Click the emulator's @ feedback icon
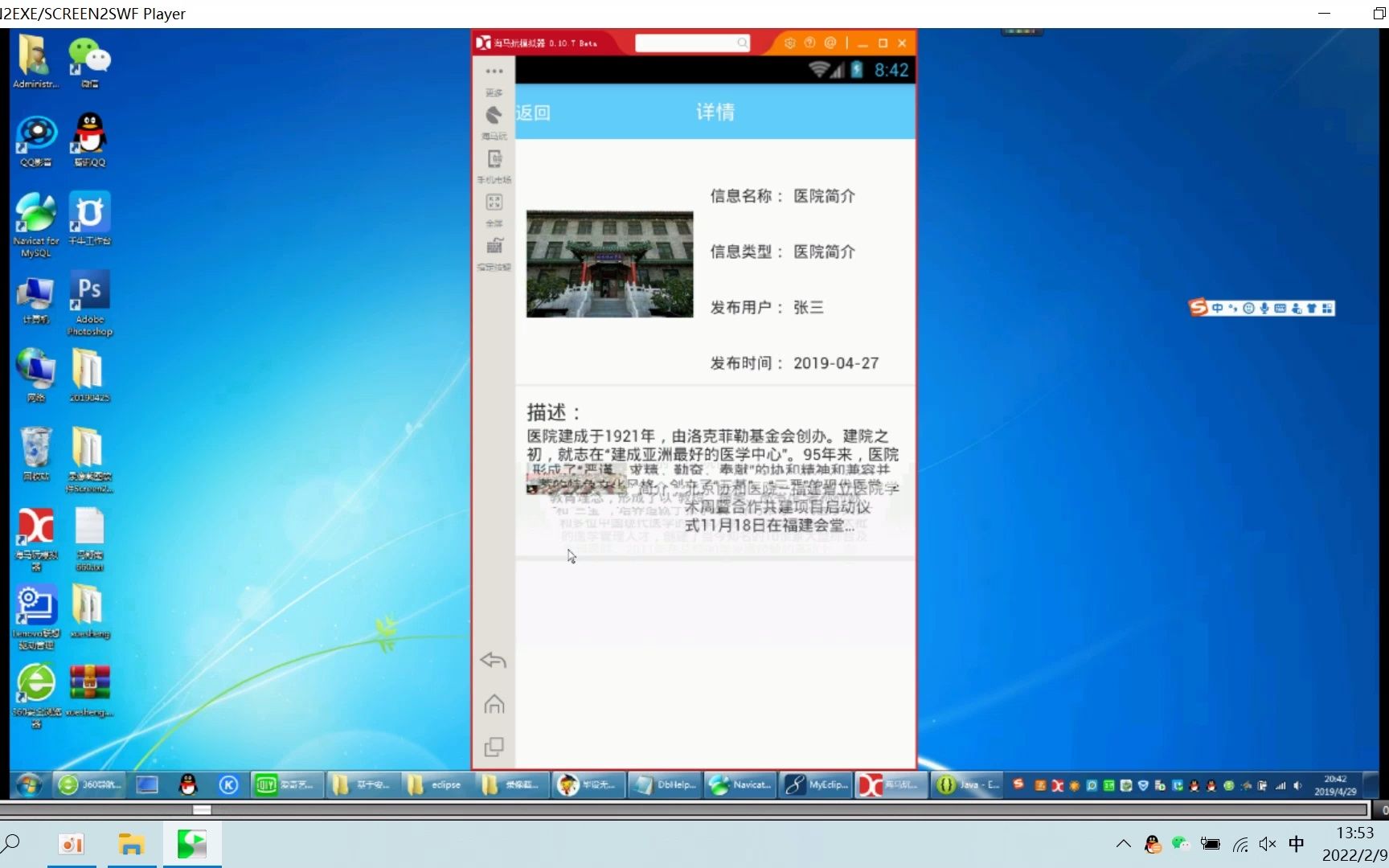The height and width of the screenshot is (868, 1389). tap(830, 43)
